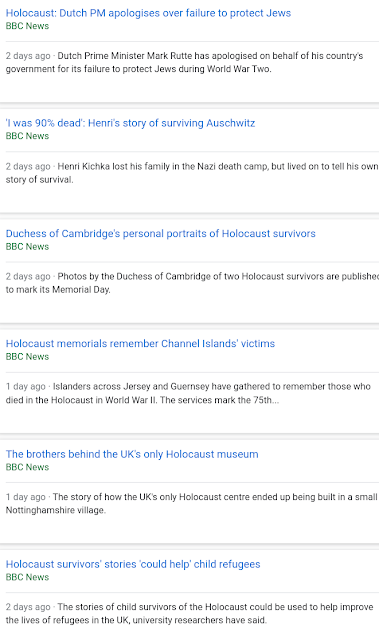Click BBC News source under Henri's story headline
This screenshot has height=640, width=379.
coord(27,136)
